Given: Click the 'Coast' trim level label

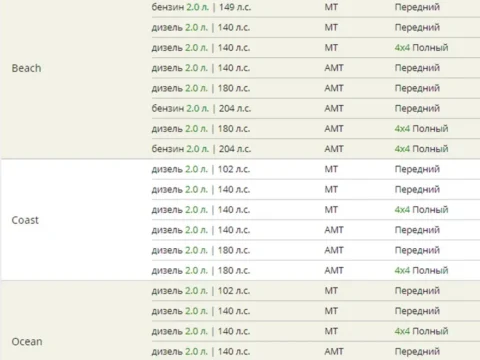Looking at the screenshot, I should click(25, 220).
